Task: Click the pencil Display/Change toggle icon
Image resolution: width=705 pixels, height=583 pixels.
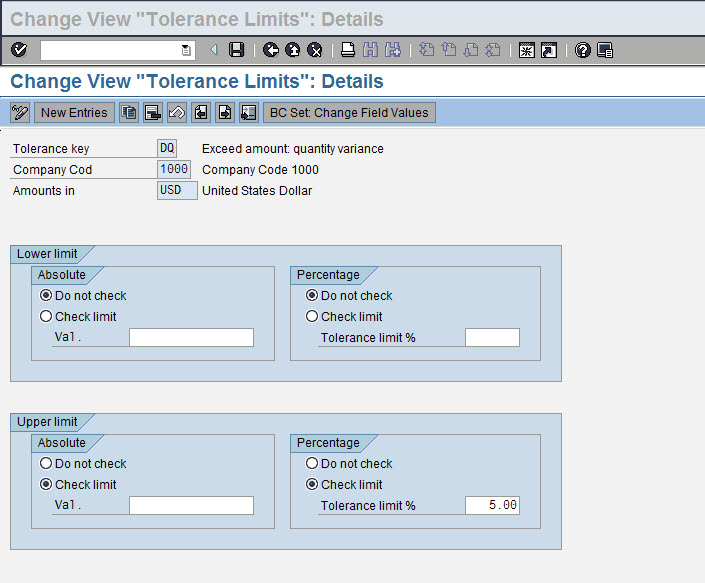Action: pos(20,113)
